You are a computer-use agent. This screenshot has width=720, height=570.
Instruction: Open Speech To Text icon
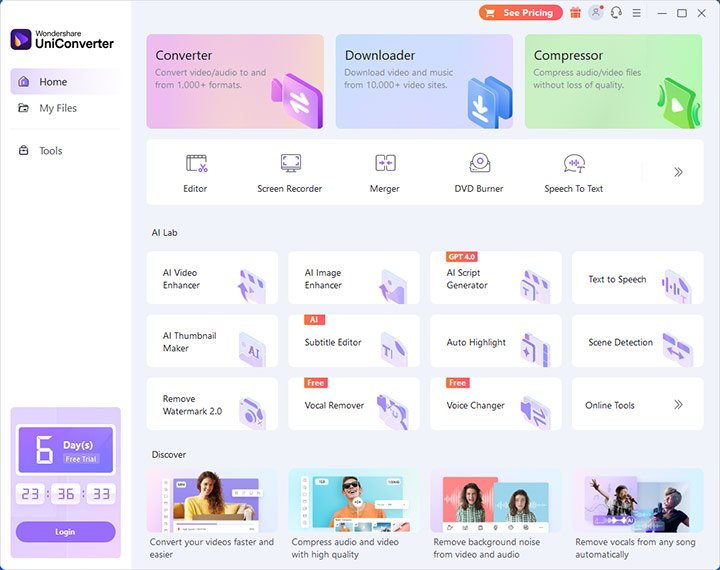tap(574, 163)
